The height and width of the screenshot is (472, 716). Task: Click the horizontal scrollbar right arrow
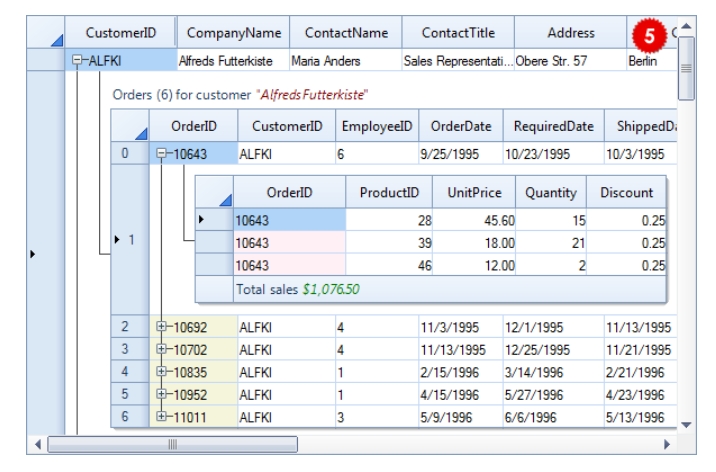667,443
